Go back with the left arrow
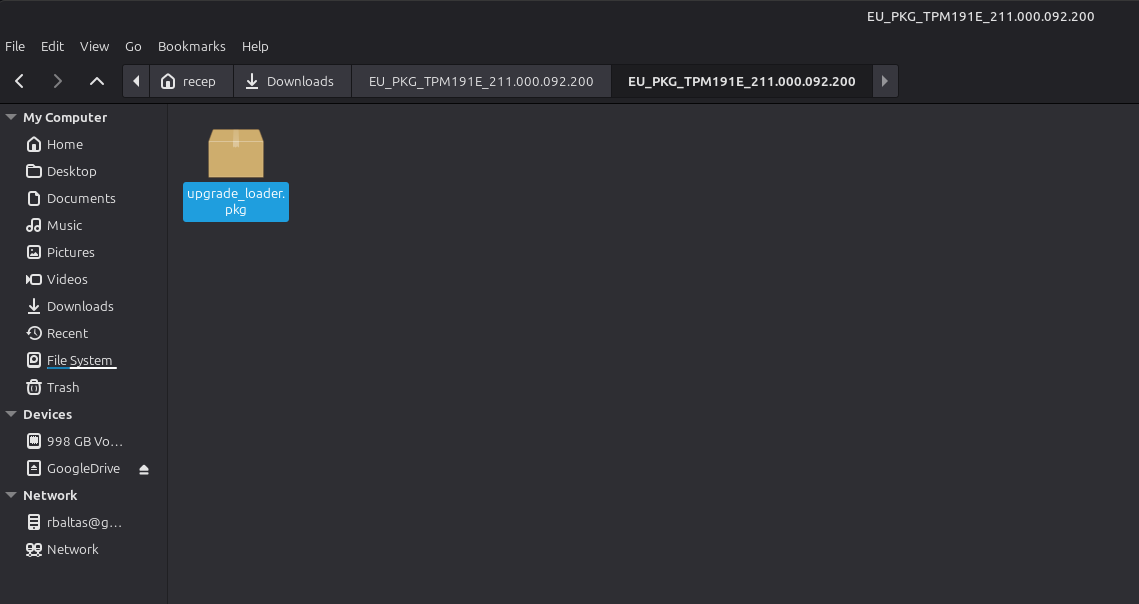 pos(20,81)
